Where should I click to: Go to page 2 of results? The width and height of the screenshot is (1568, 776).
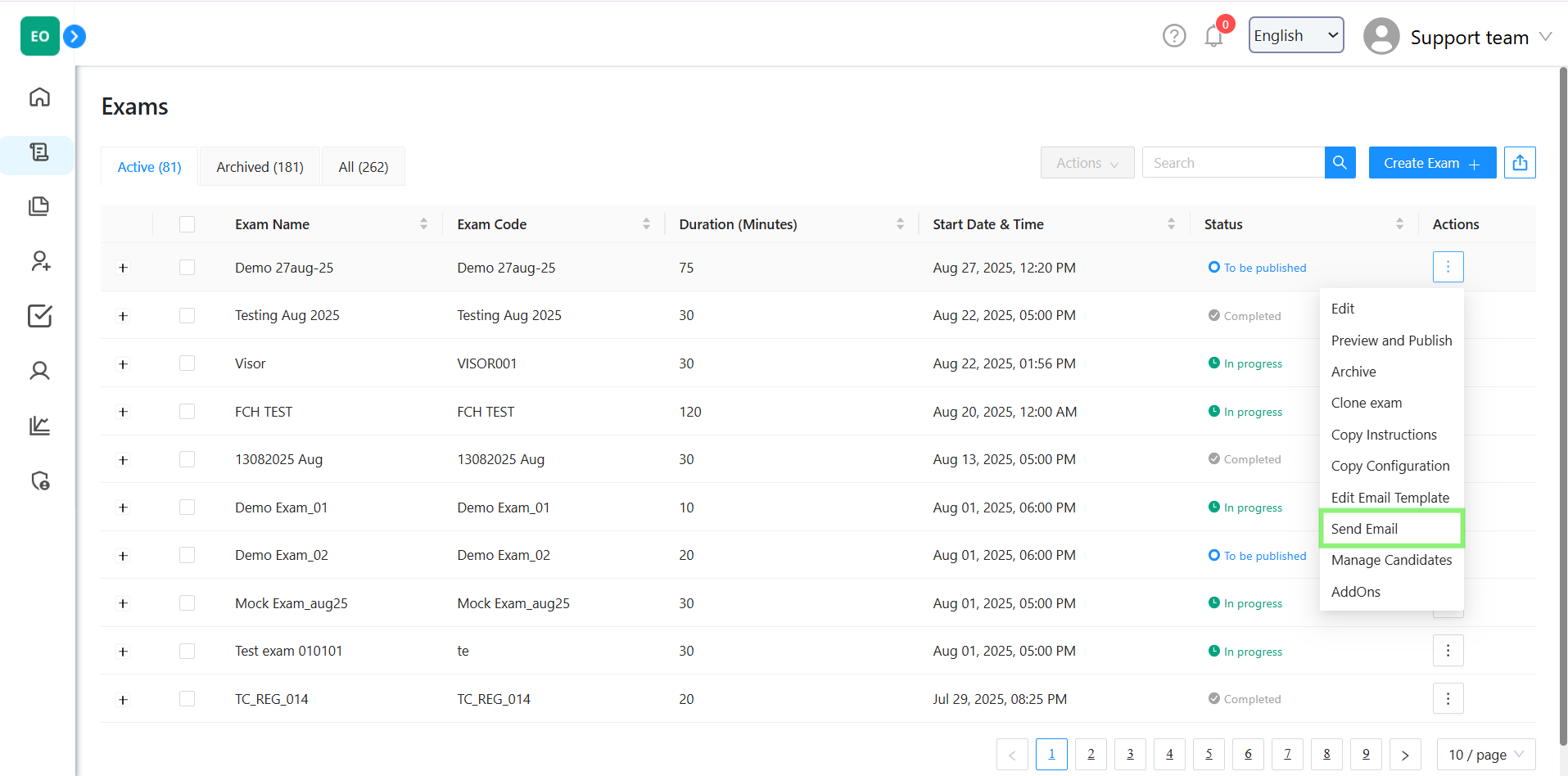[x=1091, y=755]
